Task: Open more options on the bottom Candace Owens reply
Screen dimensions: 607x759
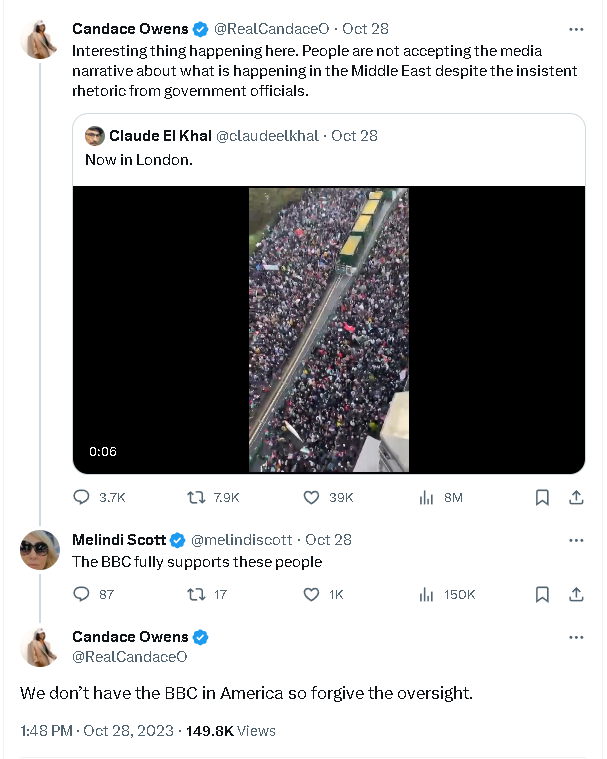Action: pyautogui.click(x=576, y=637)
